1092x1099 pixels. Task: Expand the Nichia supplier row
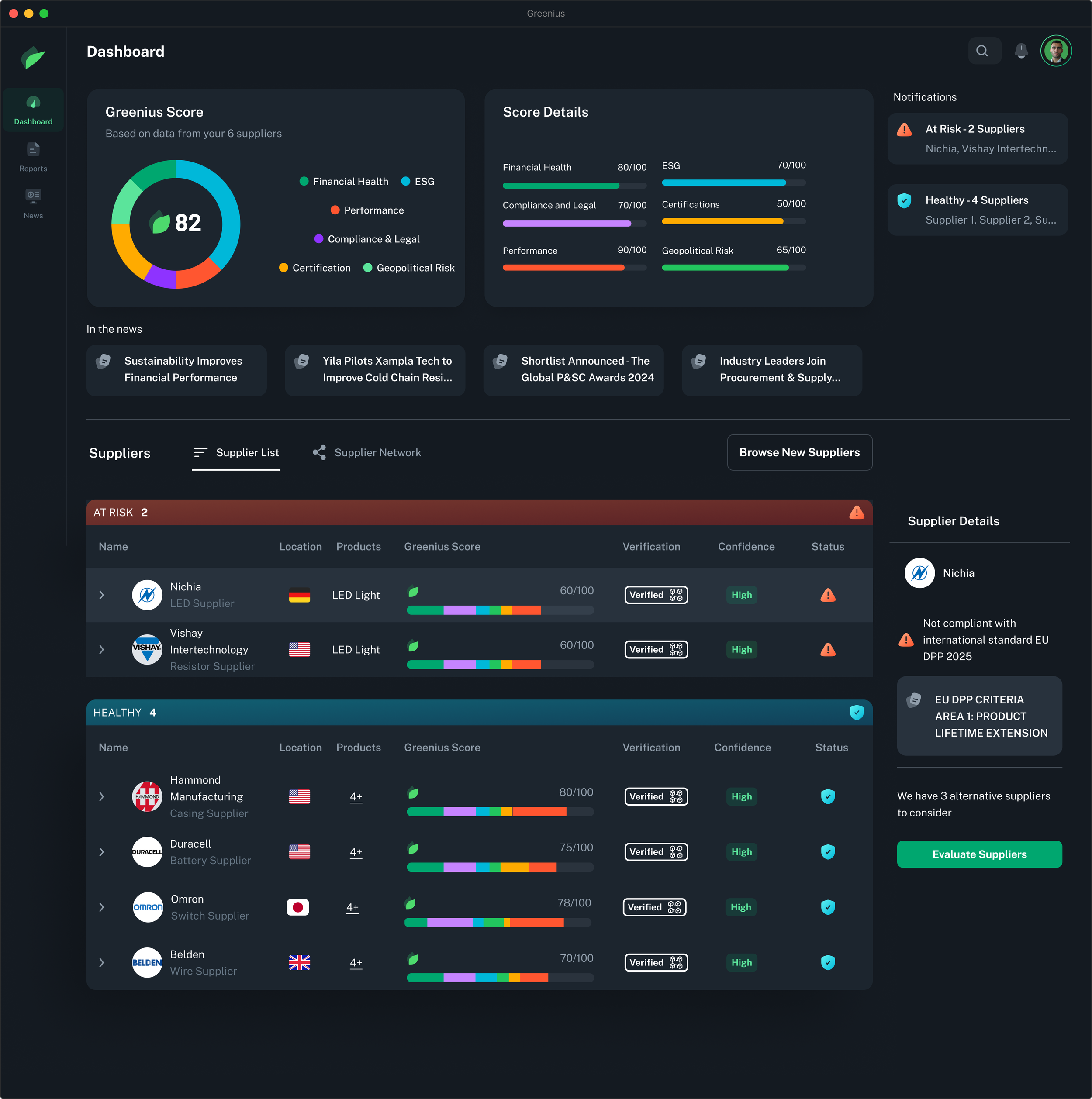(101, 595)
